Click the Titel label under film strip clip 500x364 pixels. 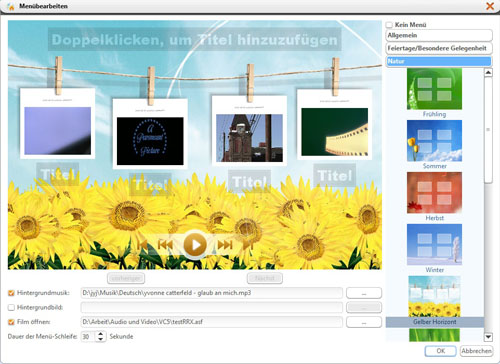pos(334,175)
